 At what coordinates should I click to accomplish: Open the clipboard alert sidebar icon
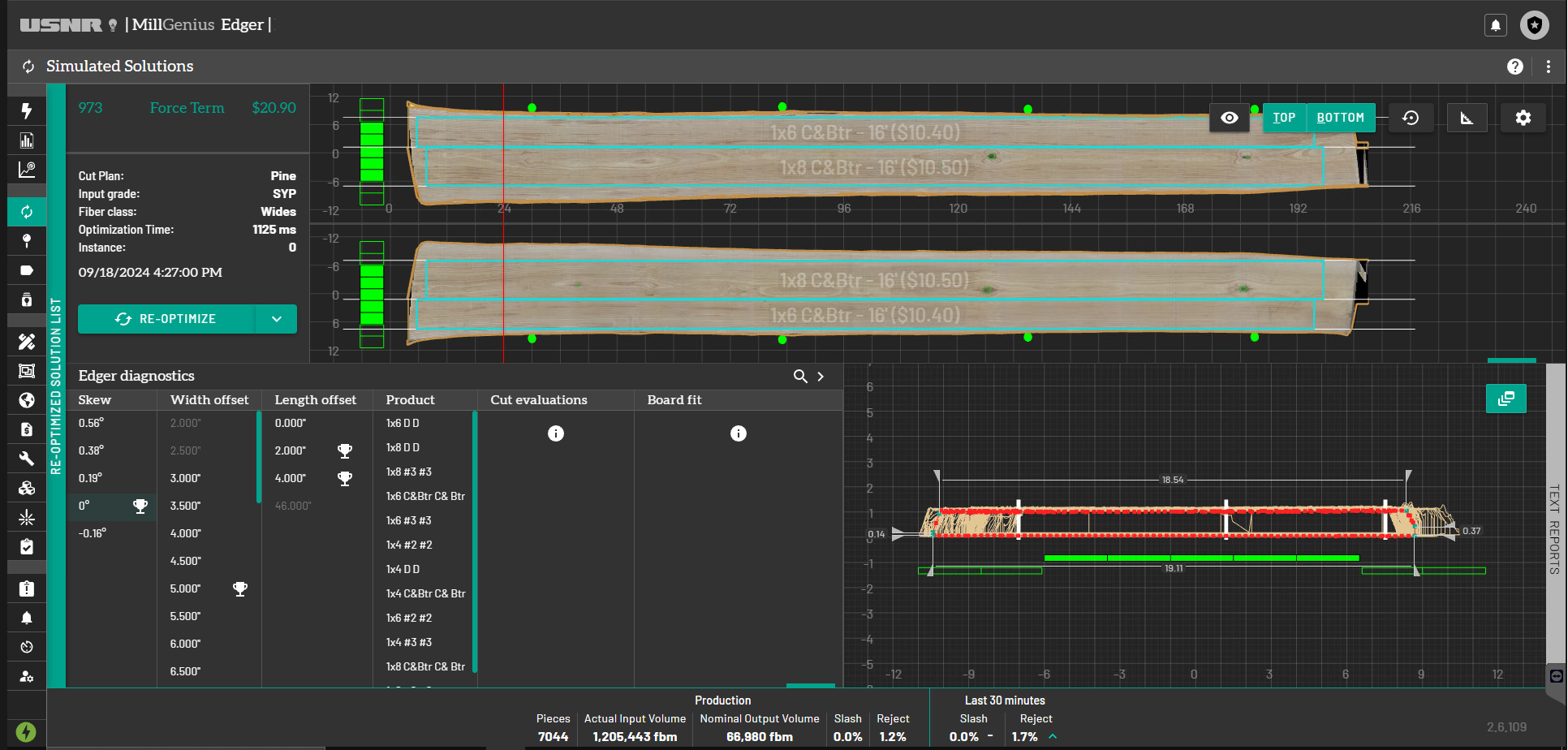(27, 588)
